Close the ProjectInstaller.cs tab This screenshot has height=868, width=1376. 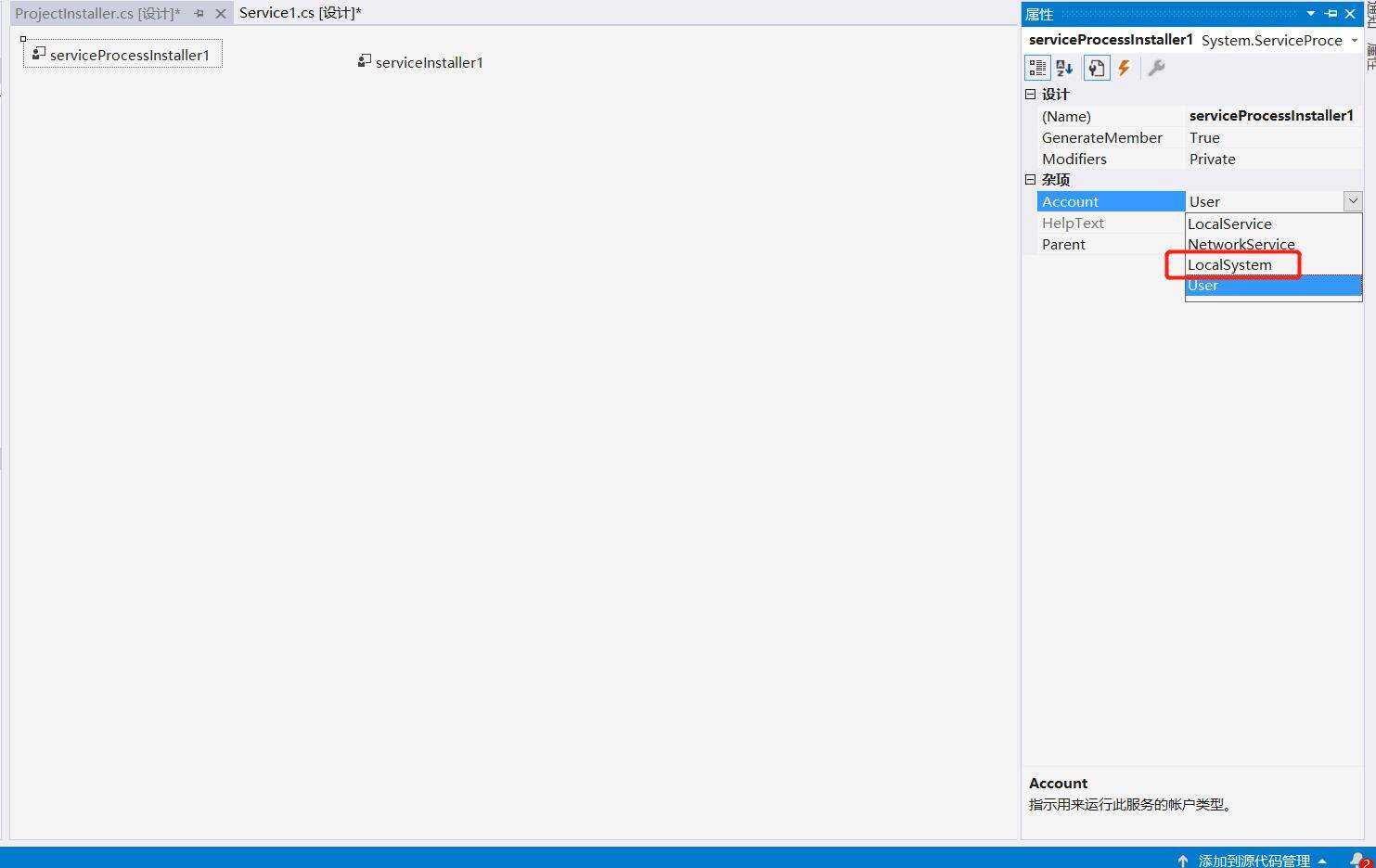[221, 14]
